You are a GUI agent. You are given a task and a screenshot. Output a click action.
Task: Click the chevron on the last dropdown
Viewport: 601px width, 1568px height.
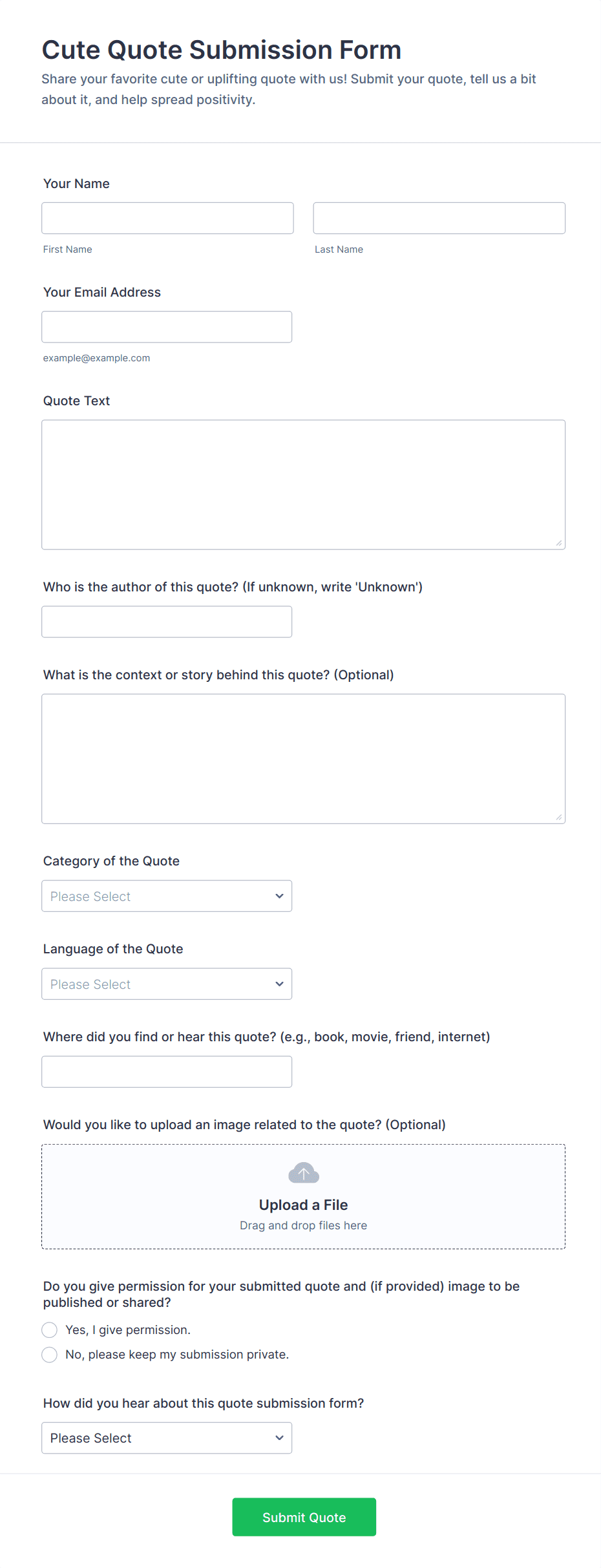[x=279, y=1437]
